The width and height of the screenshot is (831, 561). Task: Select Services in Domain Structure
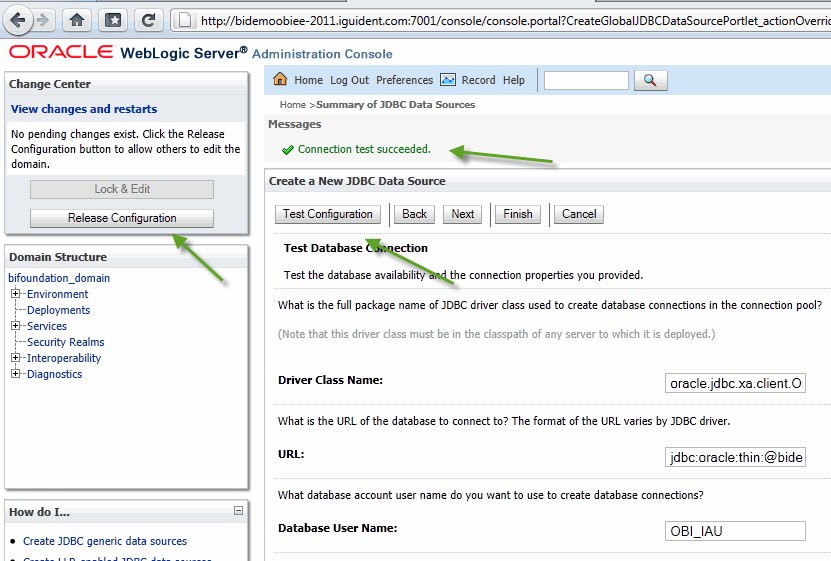pos(47,326)
